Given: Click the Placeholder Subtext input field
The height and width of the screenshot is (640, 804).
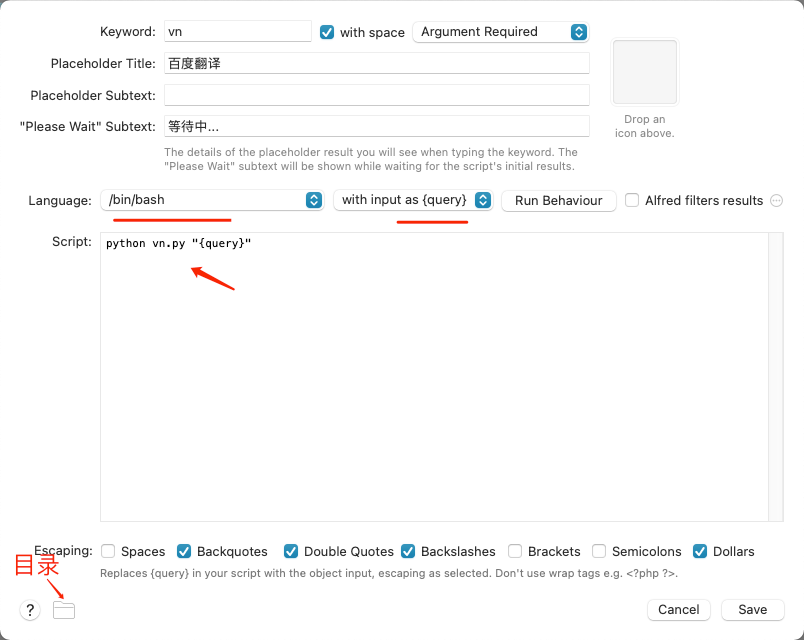Looking at the screenshot, I should click(x=376, y=95).
